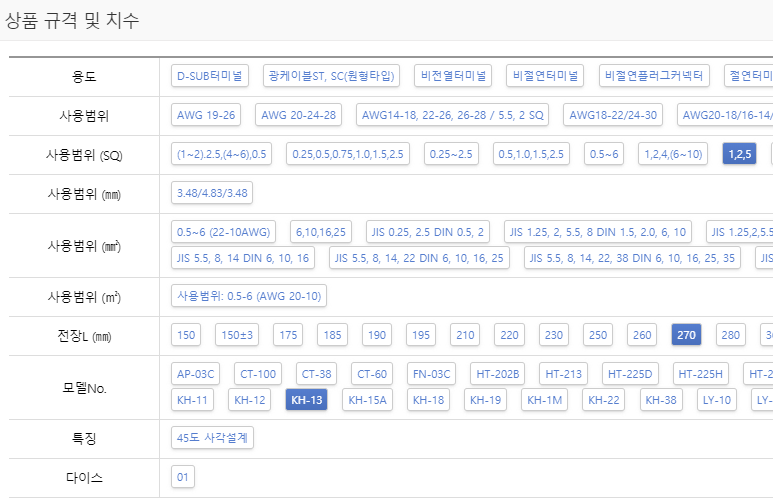This screenshot has height=498, width=773.
Task: Select length 185 chip
Action: pyautogui.click(x=332, y=335)
